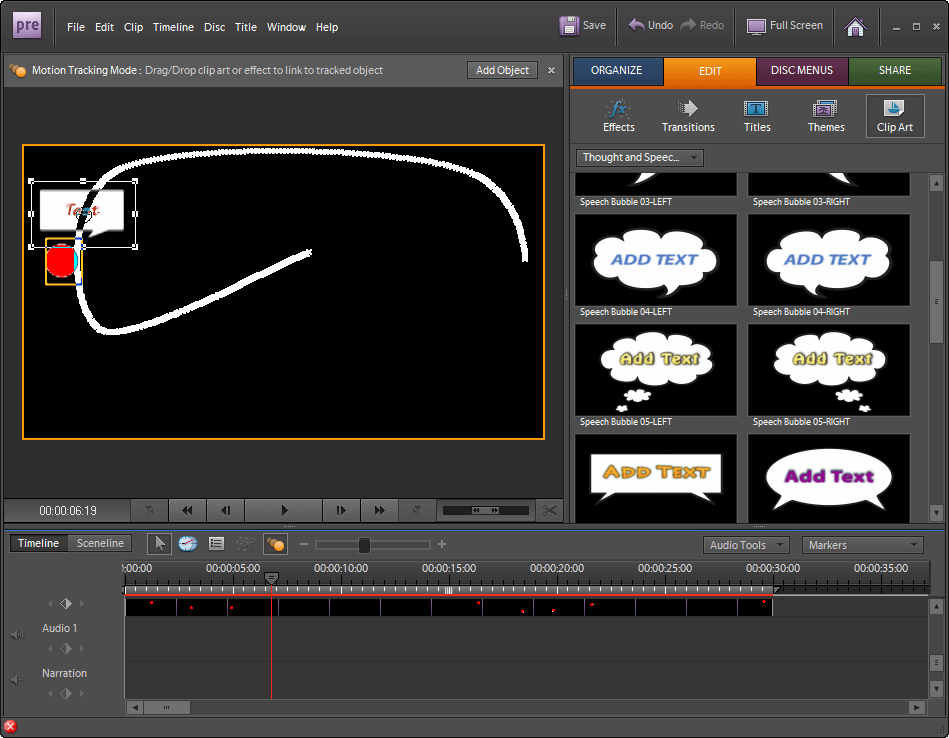Click the Time Stretch tool icon
The image size is (949, 738).
tap(188, 544)
